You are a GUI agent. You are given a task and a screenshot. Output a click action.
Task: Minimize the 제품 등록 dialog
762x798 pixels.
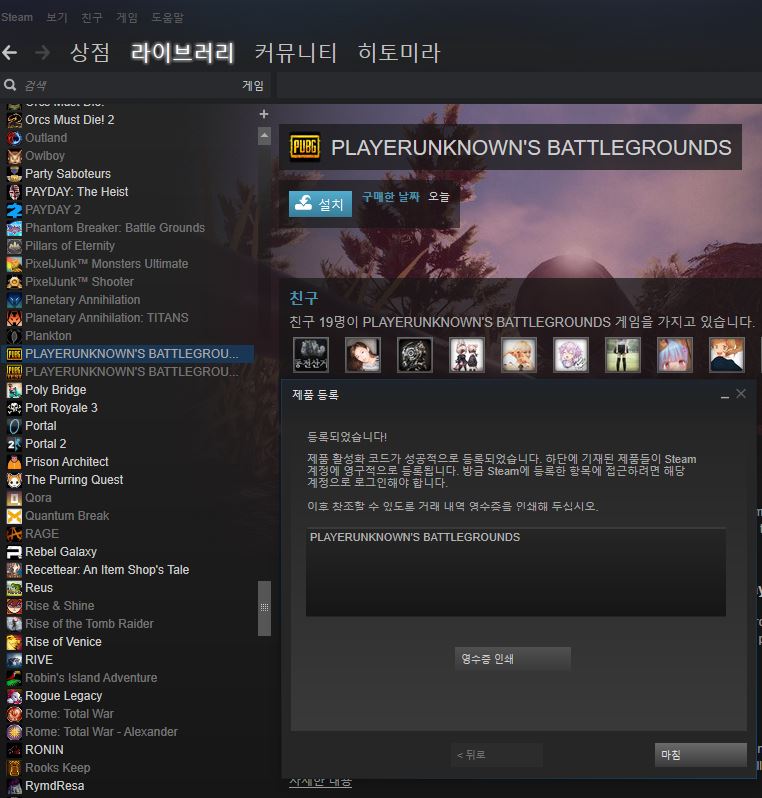click(x=725, y=395)
